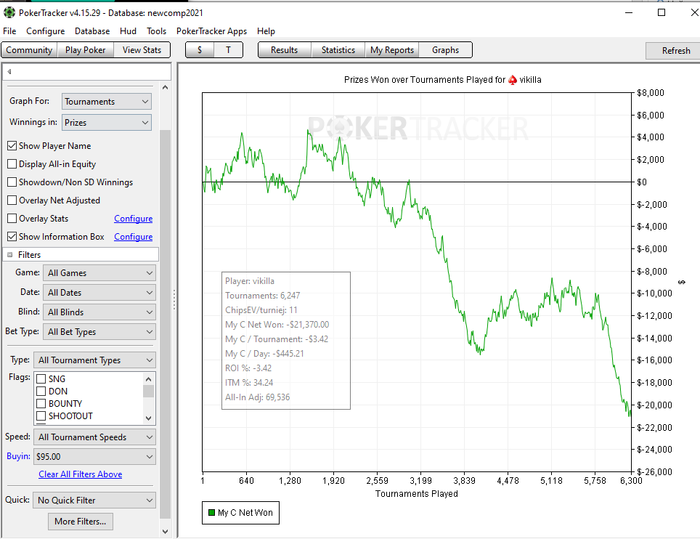
Task: Open PokerTracker Apps menu
Action: [212, 31]
